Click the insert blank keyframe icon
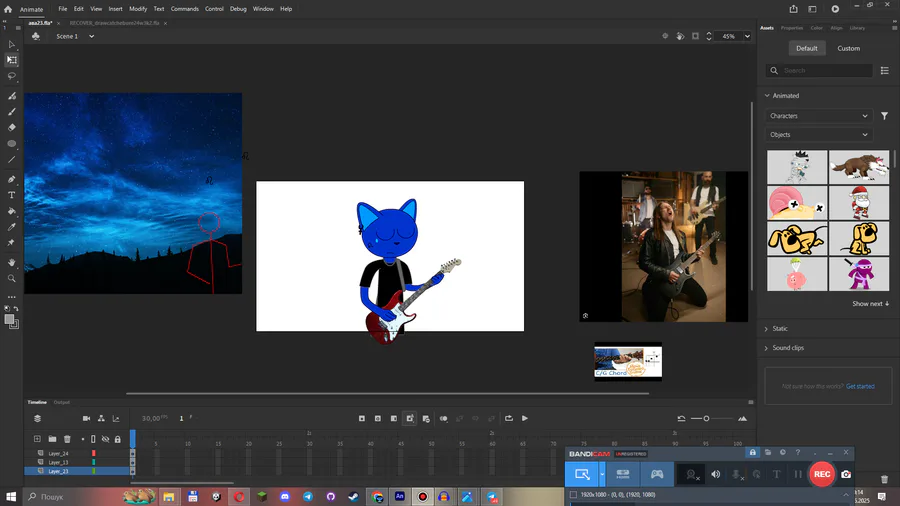The height and width of the screenshot is (506, 900). coord(378,418)
